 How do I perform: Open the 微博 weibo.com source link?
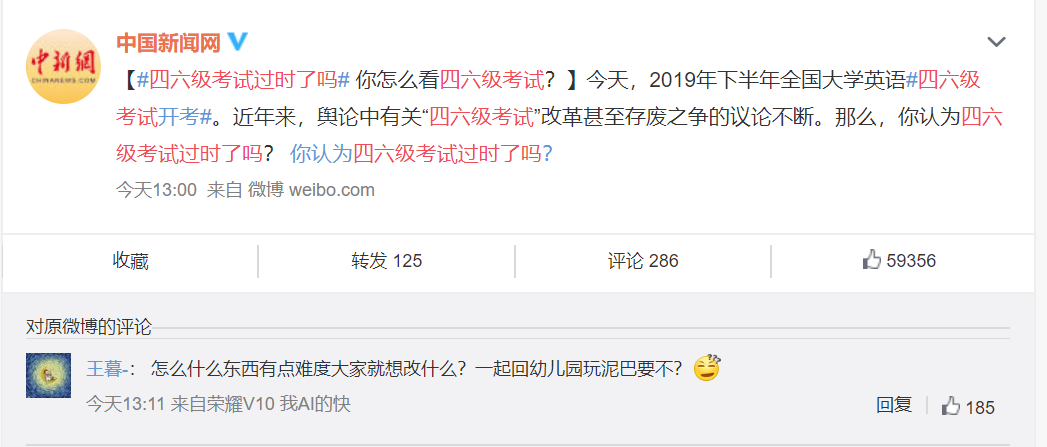click(311, 190)
